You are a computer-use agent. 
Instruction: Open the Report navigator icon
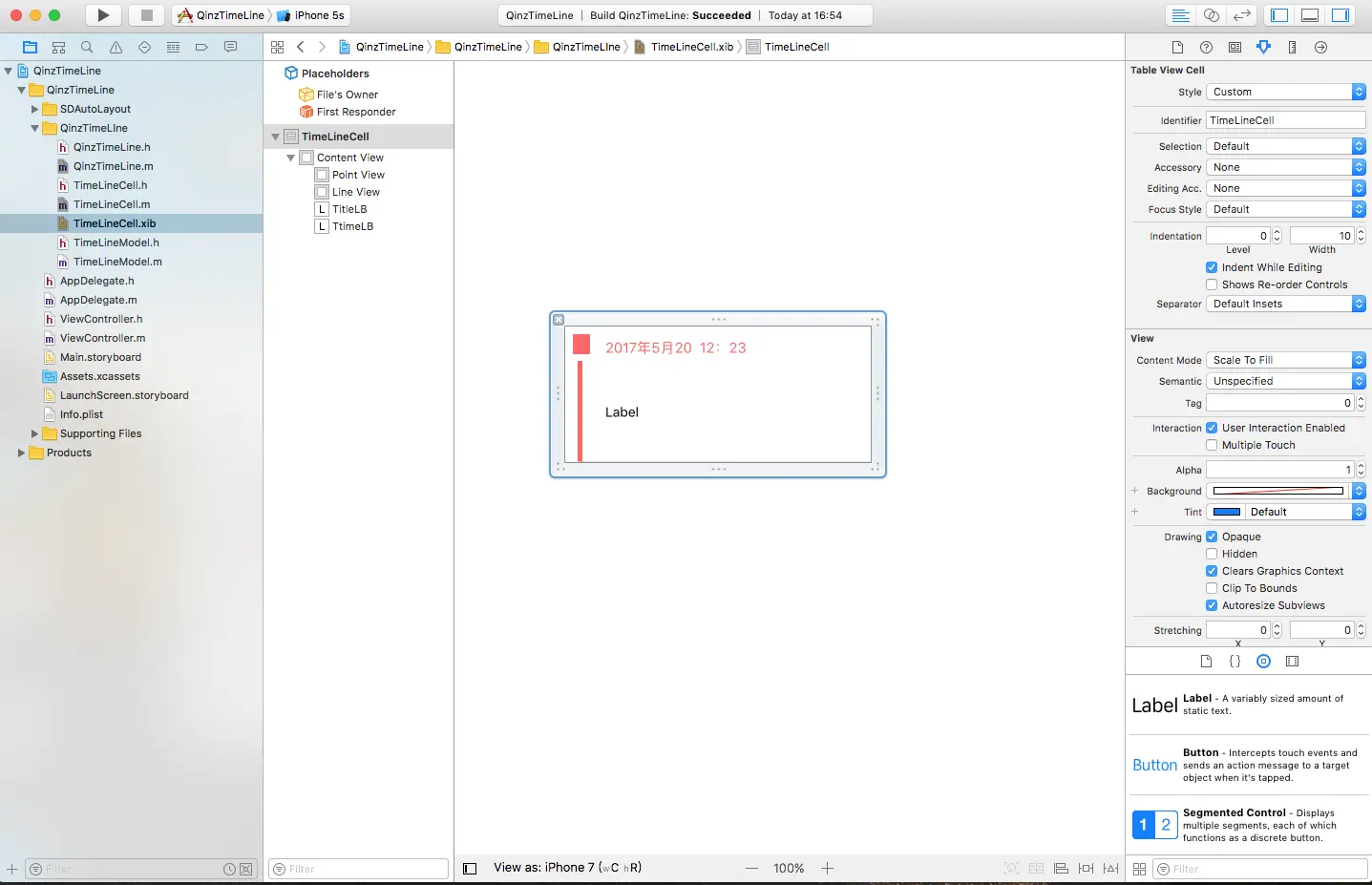230,47
